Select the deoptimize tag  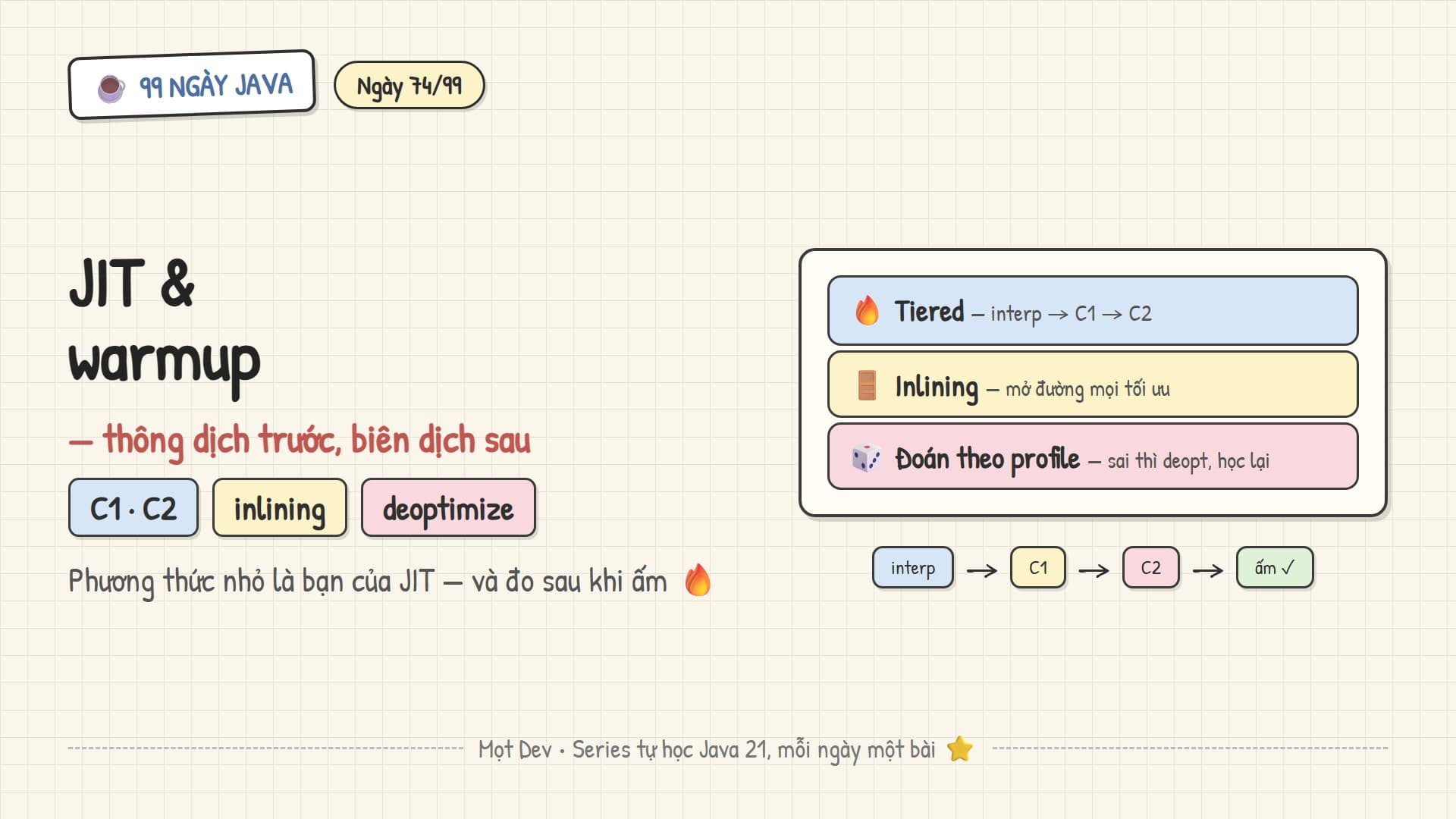tap(448, 508)
